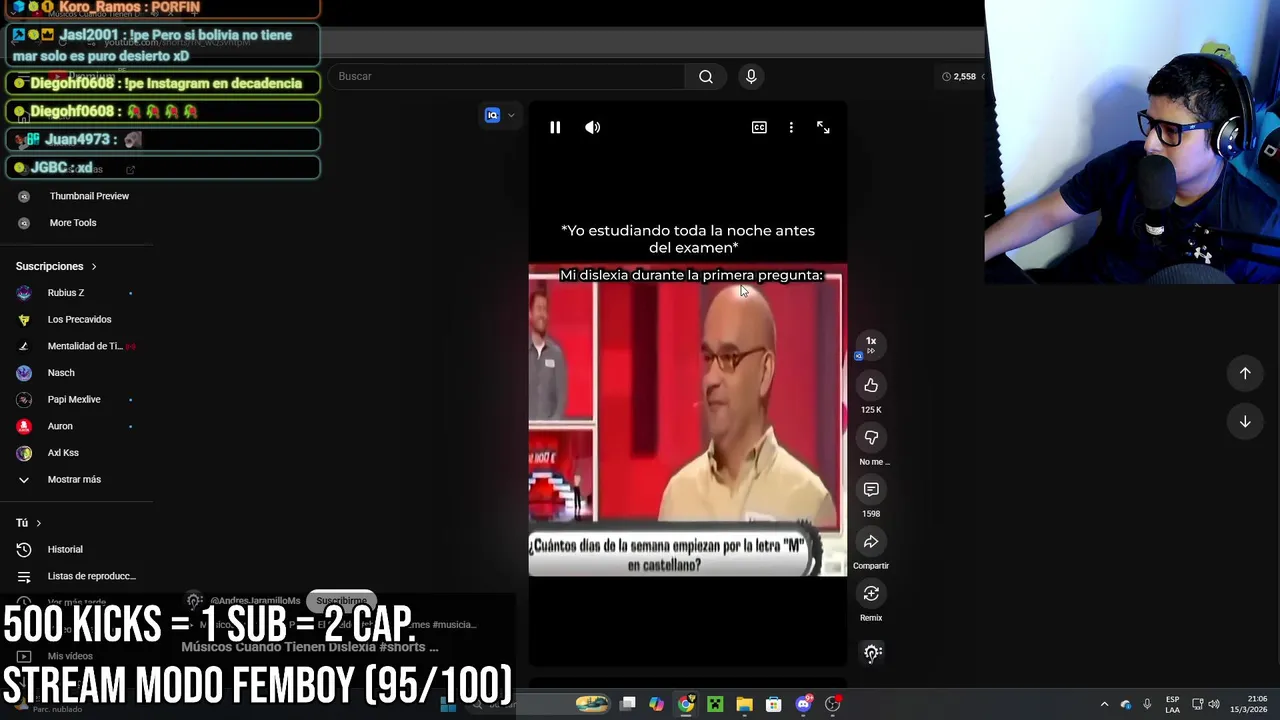Open Copilot from the taskbar
The height and width of the screenshot is (720, 1280).
click(656, 704)
